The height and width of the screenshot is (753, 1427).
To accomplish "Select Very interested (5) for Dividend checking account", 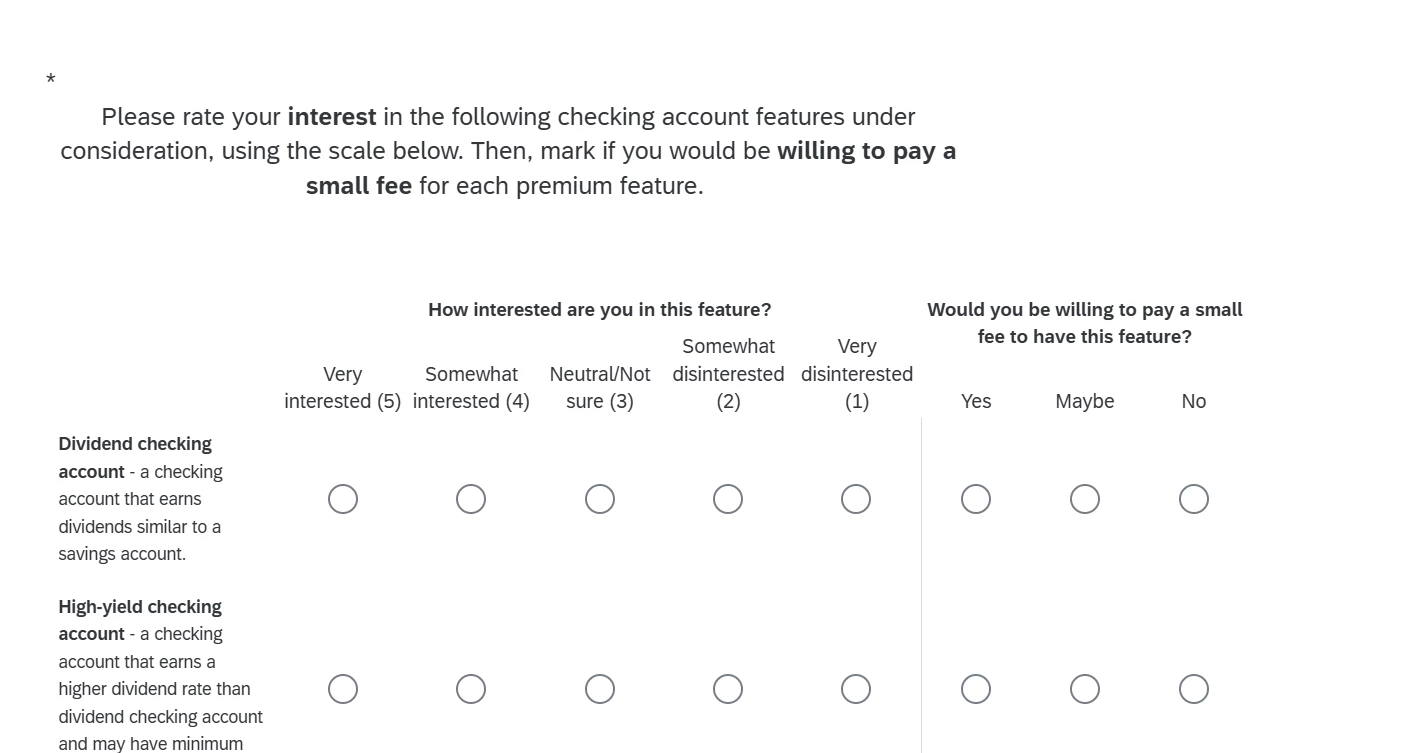I will click(343, 499).
